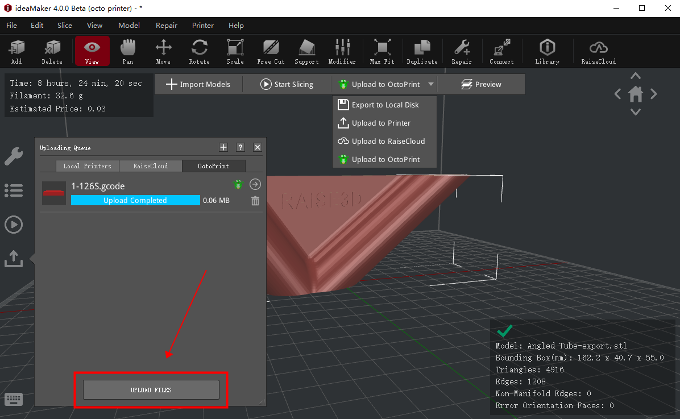Delete 1-126S.gcode with trash icon

coord(255,200)
